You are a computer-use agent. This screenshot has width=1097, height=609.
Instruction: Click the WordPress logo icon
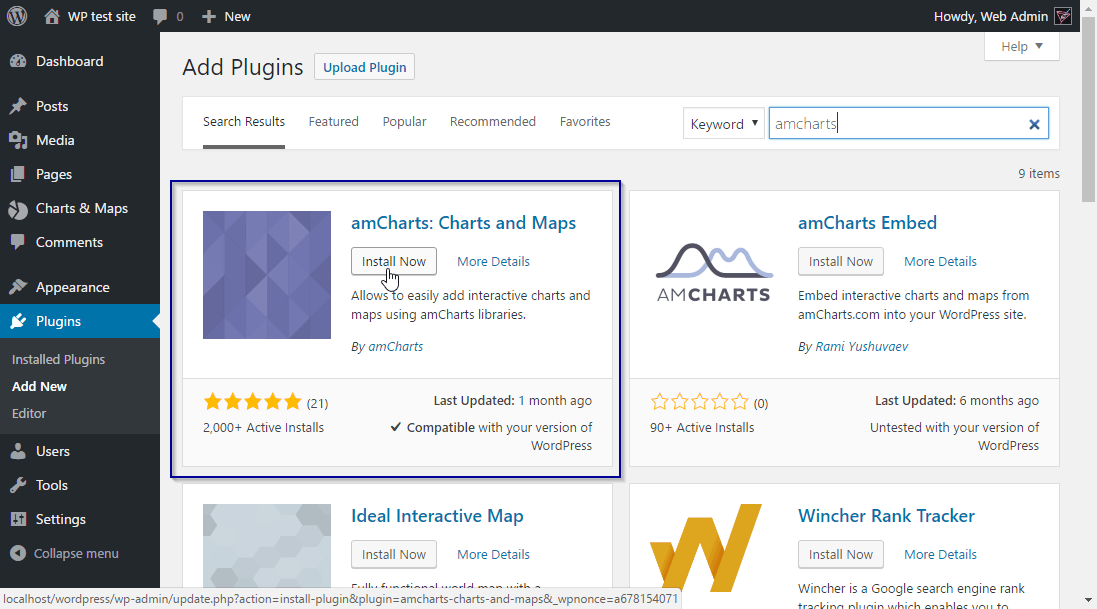(x=17, y=16)
